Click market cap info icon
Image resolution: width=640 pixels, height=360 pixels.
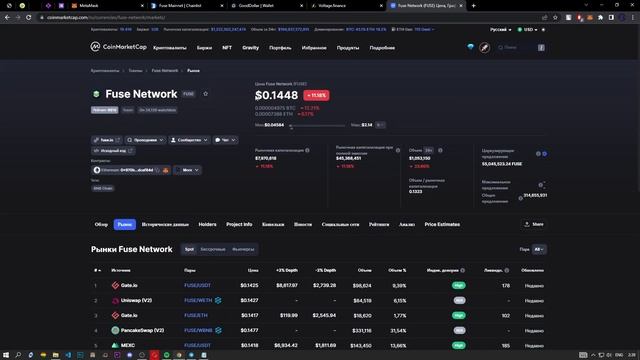click(x=307, y=150)
